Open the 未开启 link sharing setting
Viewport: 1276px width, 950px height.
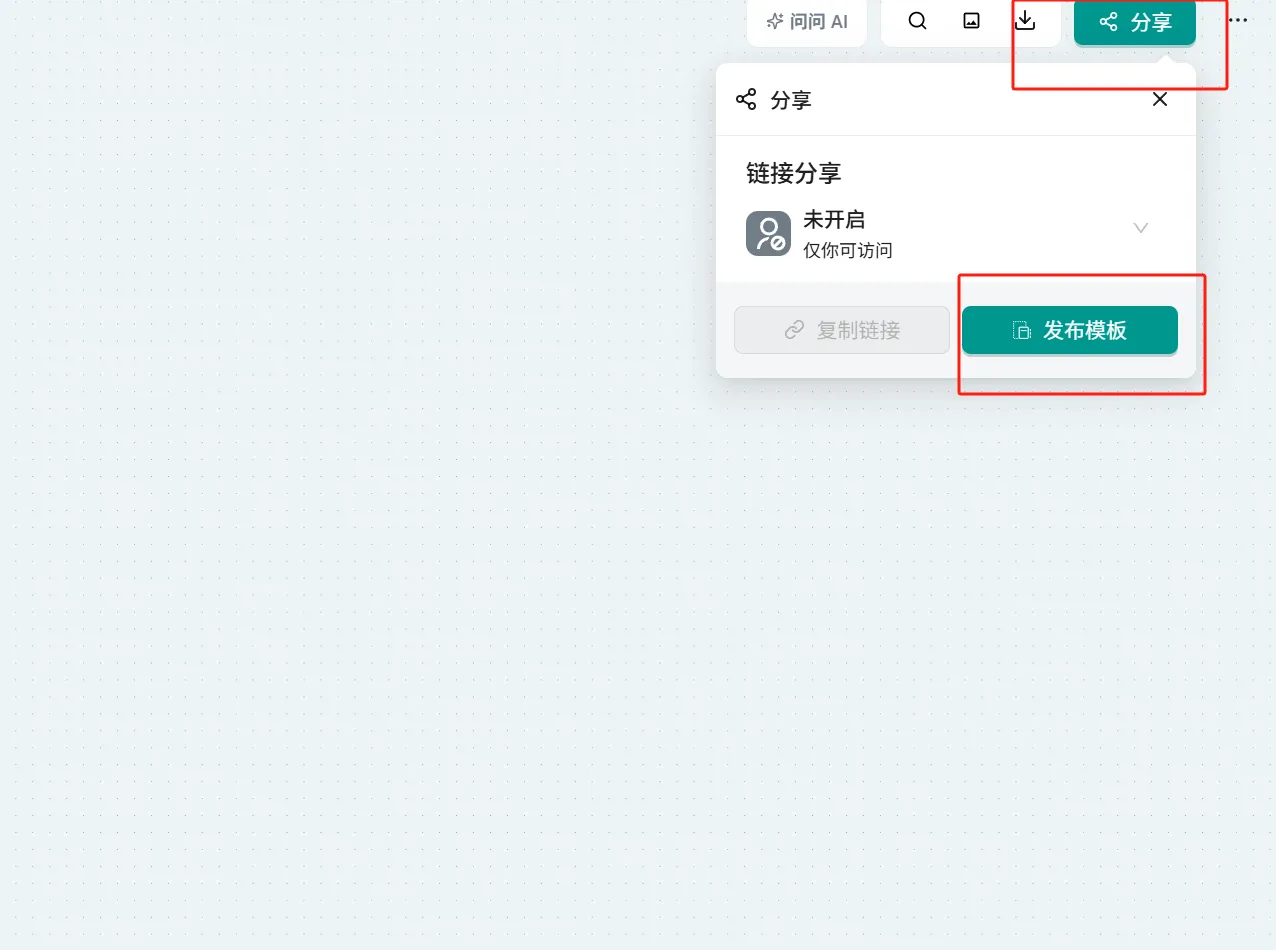tap(834, 220)
